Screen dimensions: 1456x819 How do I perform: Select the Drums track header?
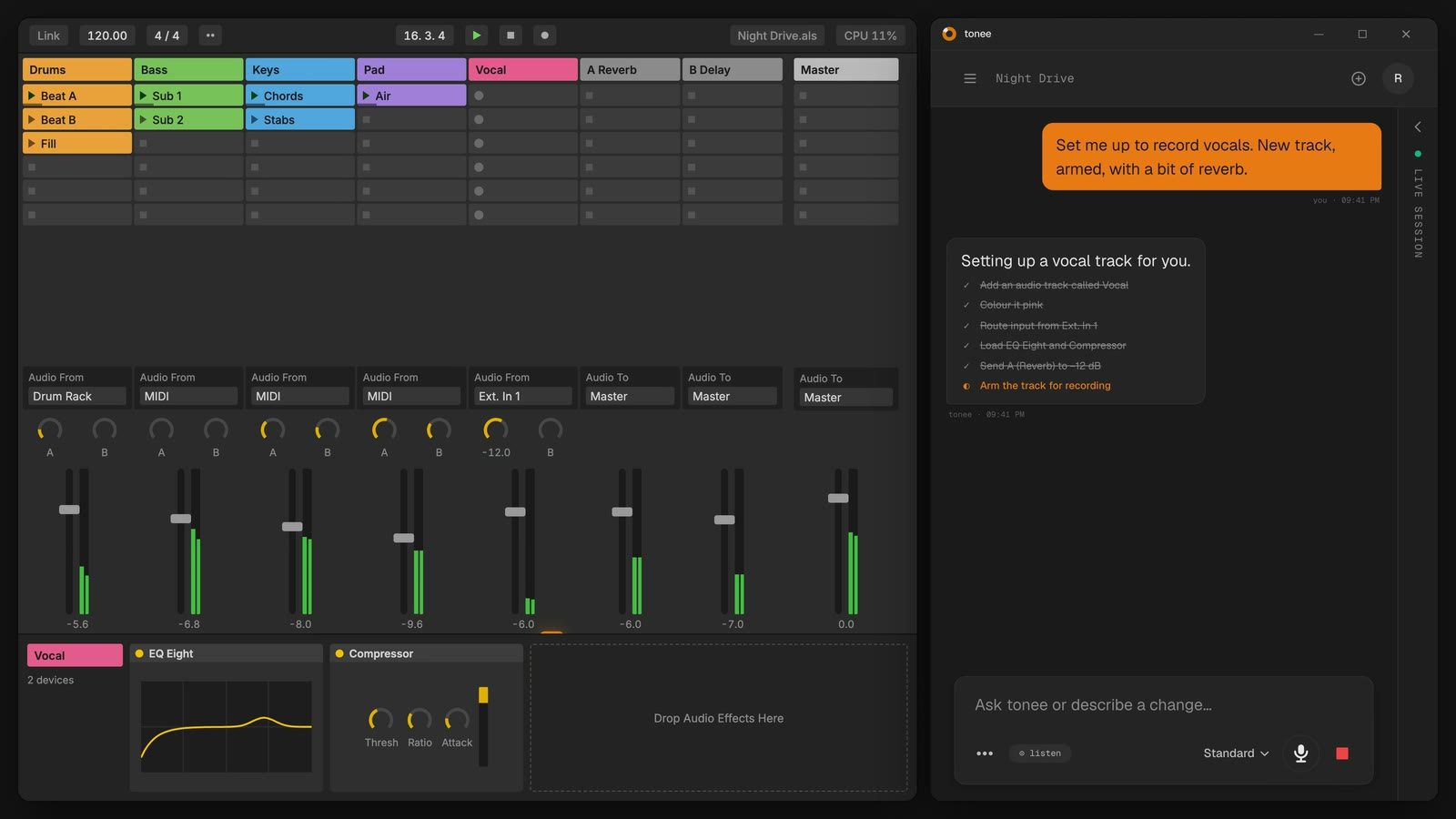click(77, 69)
